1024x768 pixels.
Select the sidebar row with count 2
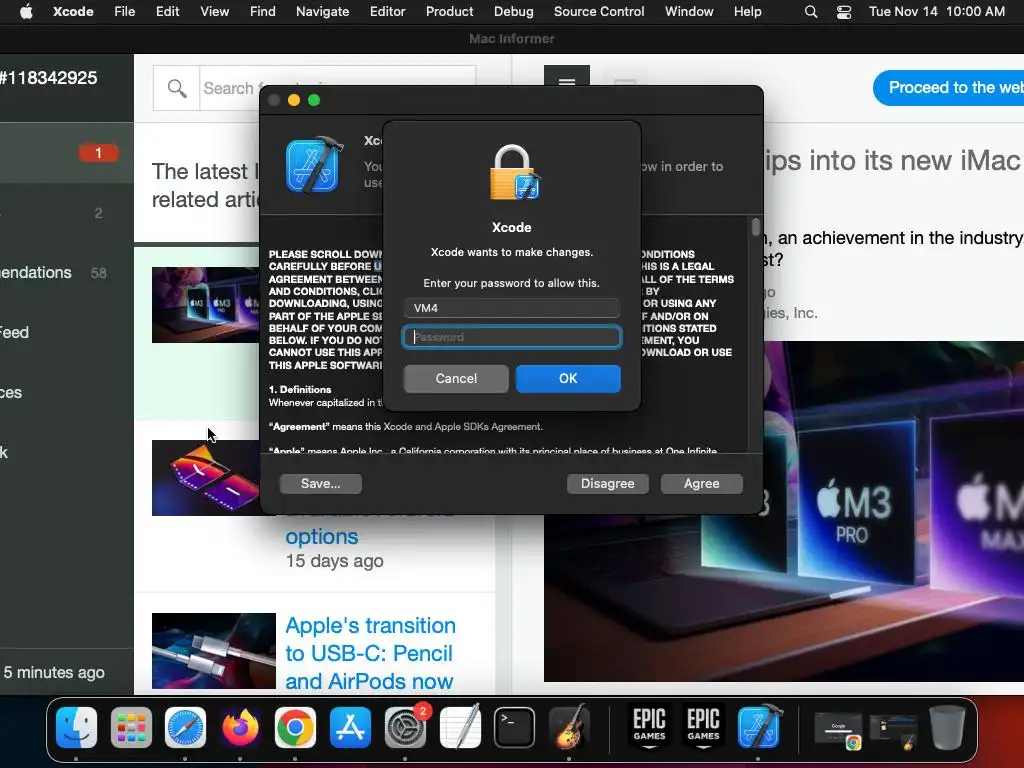coord(67,213)
